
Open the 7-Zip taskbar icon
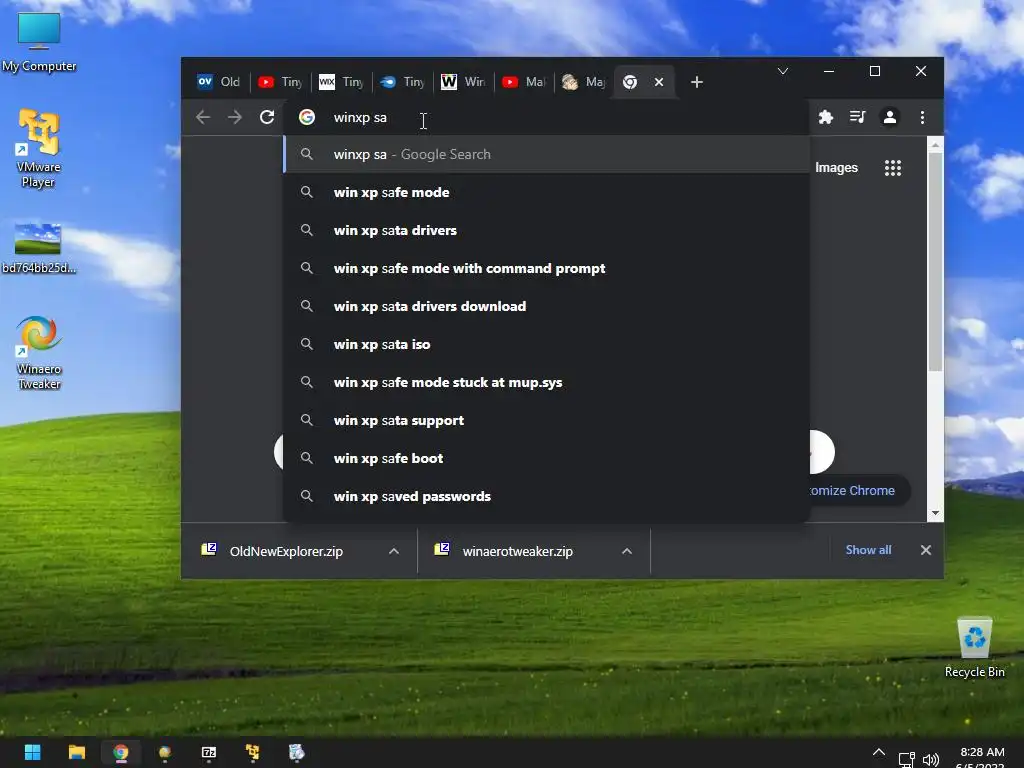click(208, 752)
